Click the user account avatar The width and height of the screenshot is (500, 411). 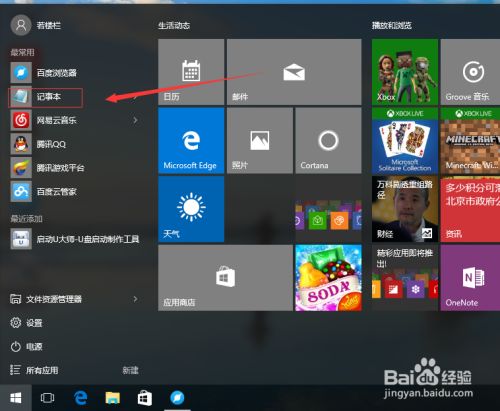tap(21, 25)
